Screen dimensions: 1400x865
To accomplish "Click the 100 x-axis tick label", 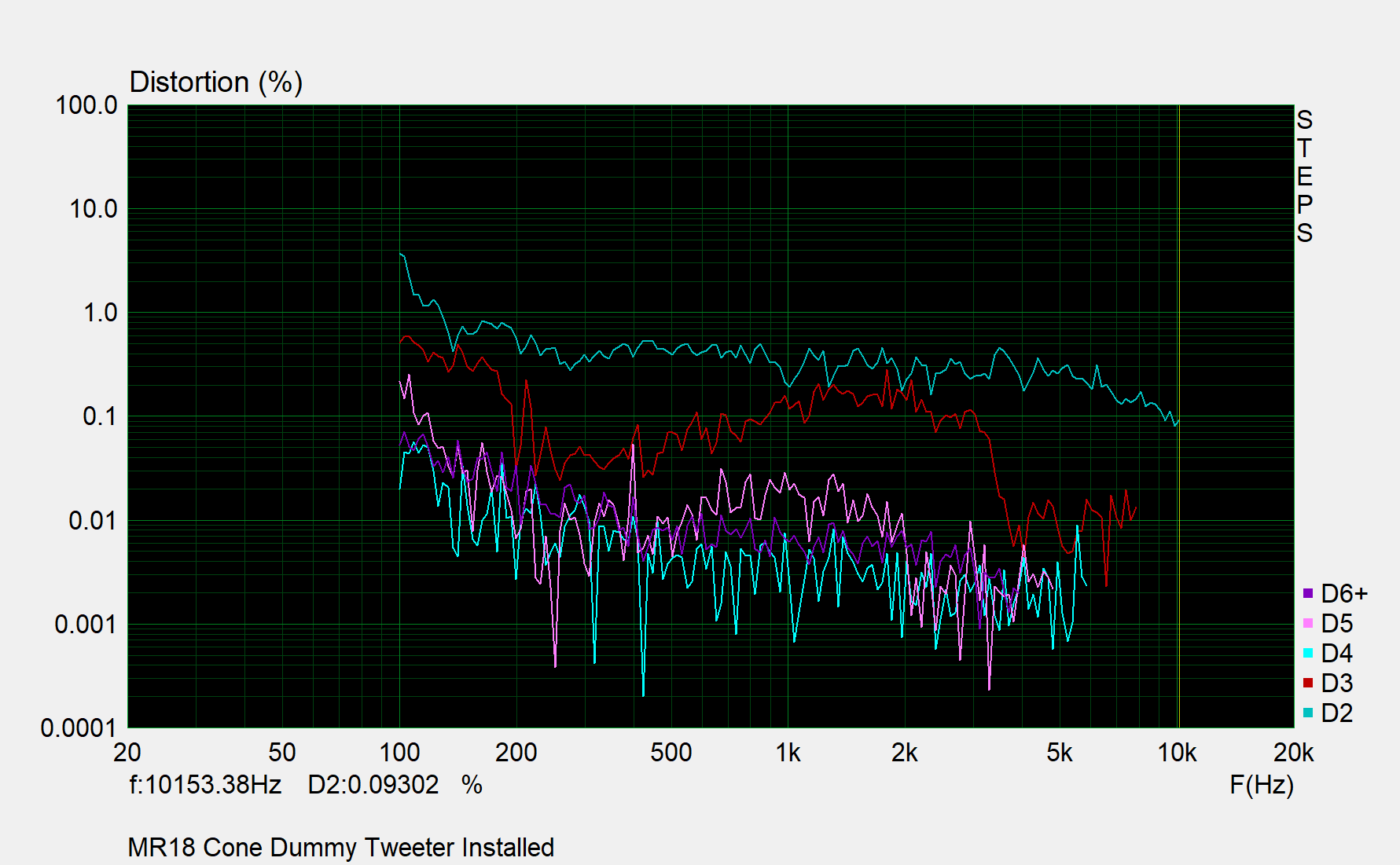I will (399, 753).
